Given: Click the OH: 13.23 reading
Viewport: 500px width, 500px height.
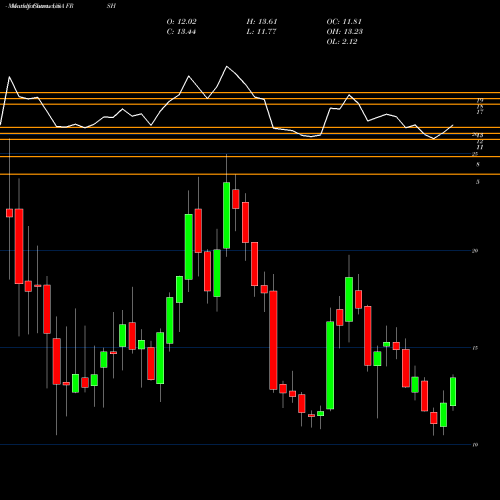Looking at the screenshot, I should [345, 32].
